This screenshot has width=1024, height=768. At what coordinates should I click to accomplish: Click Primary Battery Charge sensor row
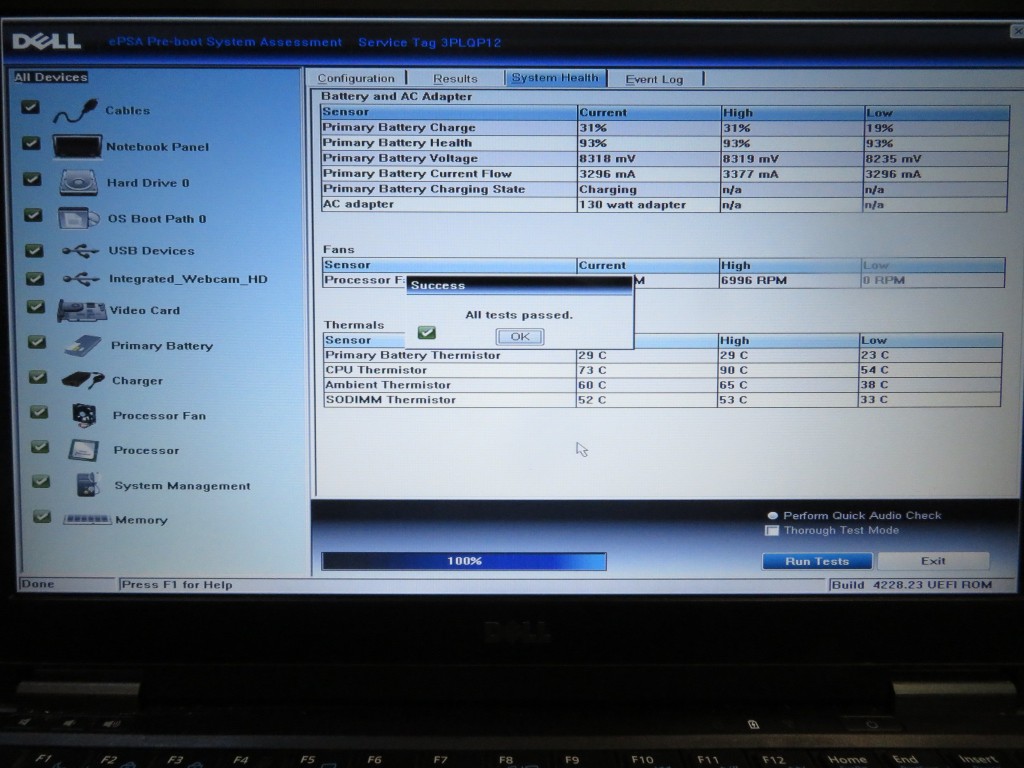(x=664, y=128)
